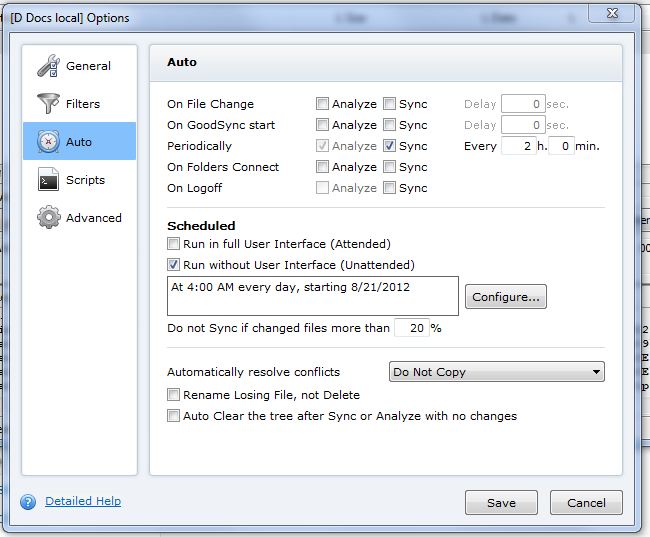
Task: Enable Analyze for On Folders Connect
Action: 322,167
